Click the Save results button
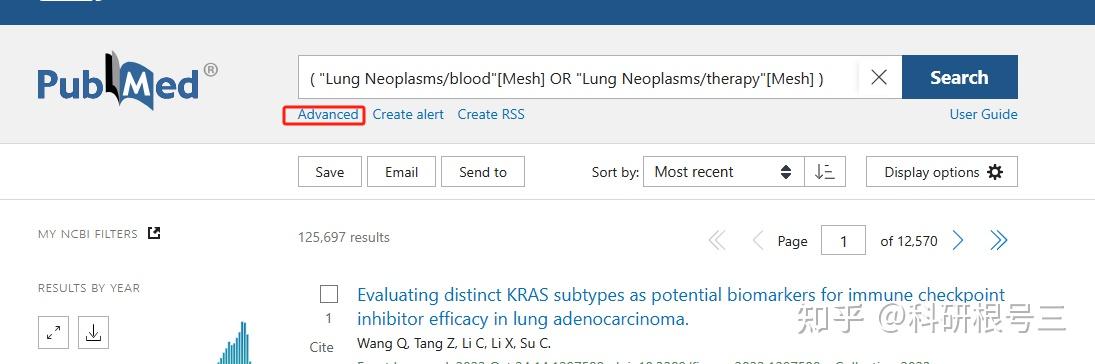This screenshot has height=364, width=1095. pos(330,172)
